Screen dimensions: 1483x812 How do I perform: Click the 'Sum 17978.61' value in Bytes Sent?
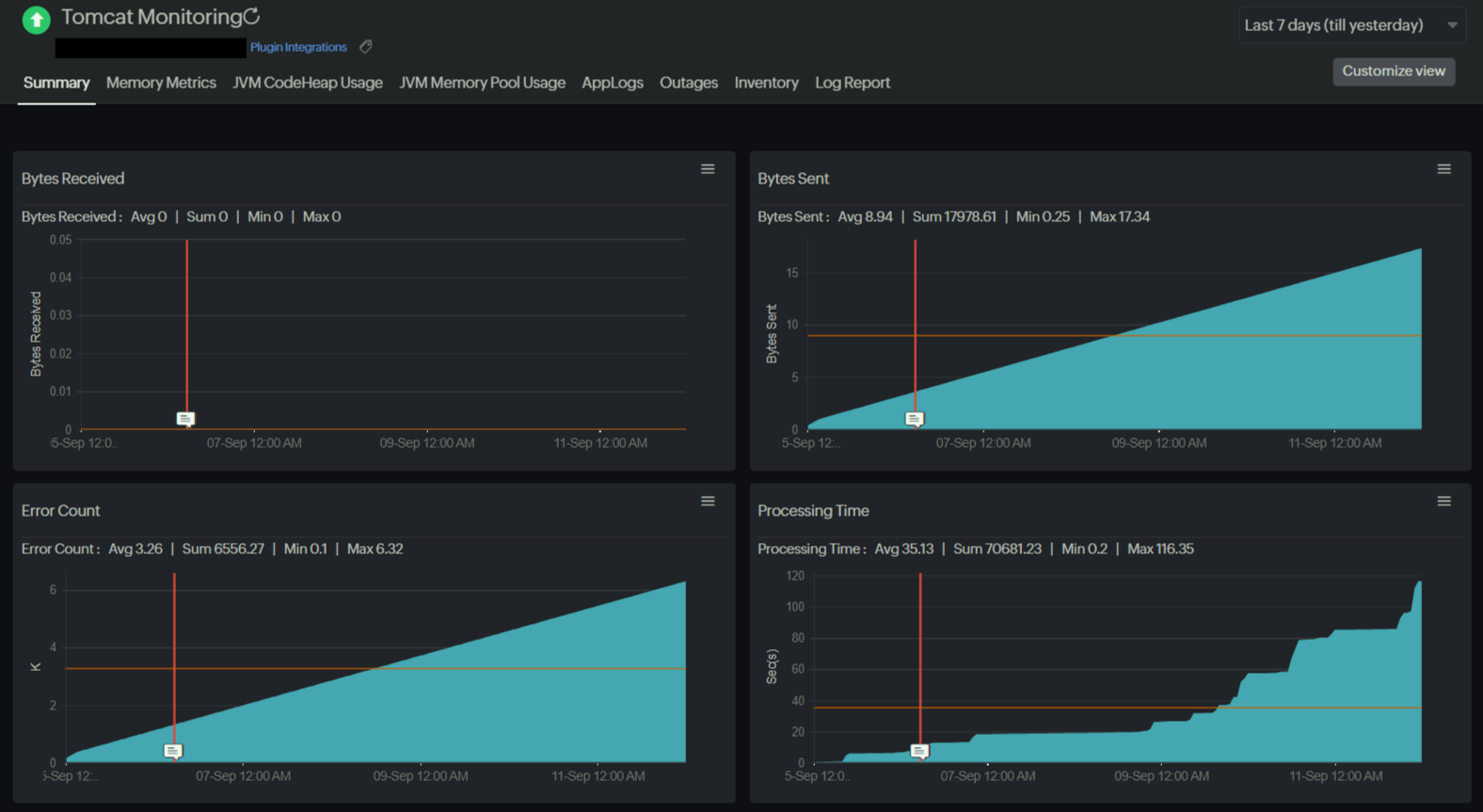[954, 216]
